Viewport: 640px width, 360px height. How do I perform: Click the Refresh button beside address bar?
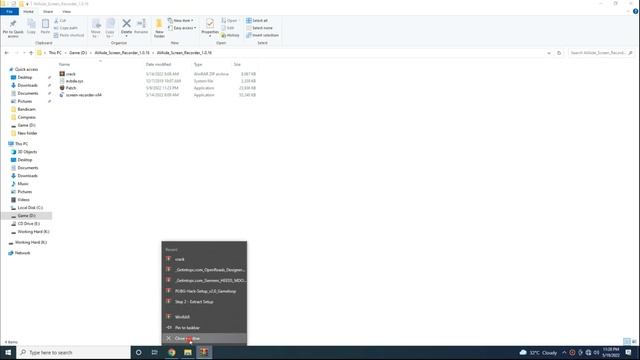(x=559, y=53)
